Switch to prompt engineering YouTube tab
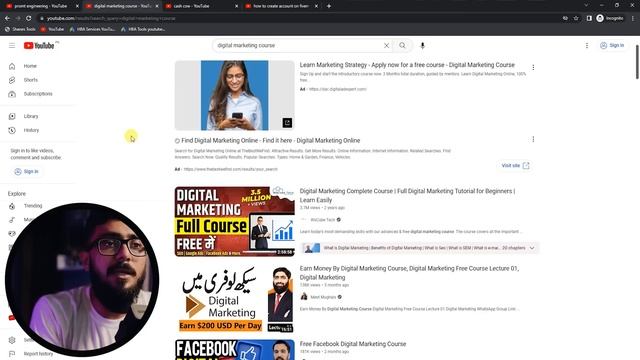The width and height of the screenshot is (640, 360). pos(40,6)
